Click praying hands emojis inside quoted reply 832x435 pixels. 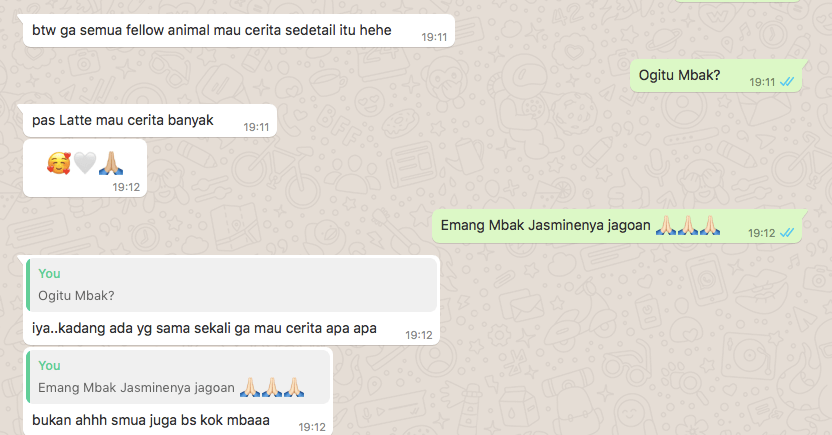pos(272,387)
